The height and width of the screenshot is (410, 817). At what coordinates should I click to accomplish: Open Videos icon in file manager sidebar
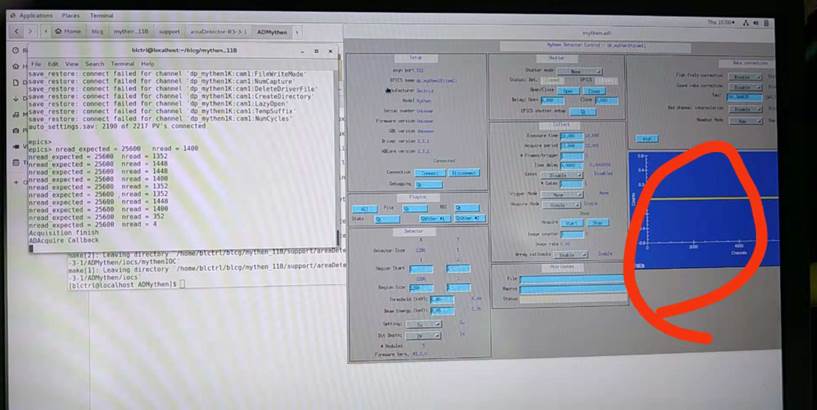coord(16,146)
